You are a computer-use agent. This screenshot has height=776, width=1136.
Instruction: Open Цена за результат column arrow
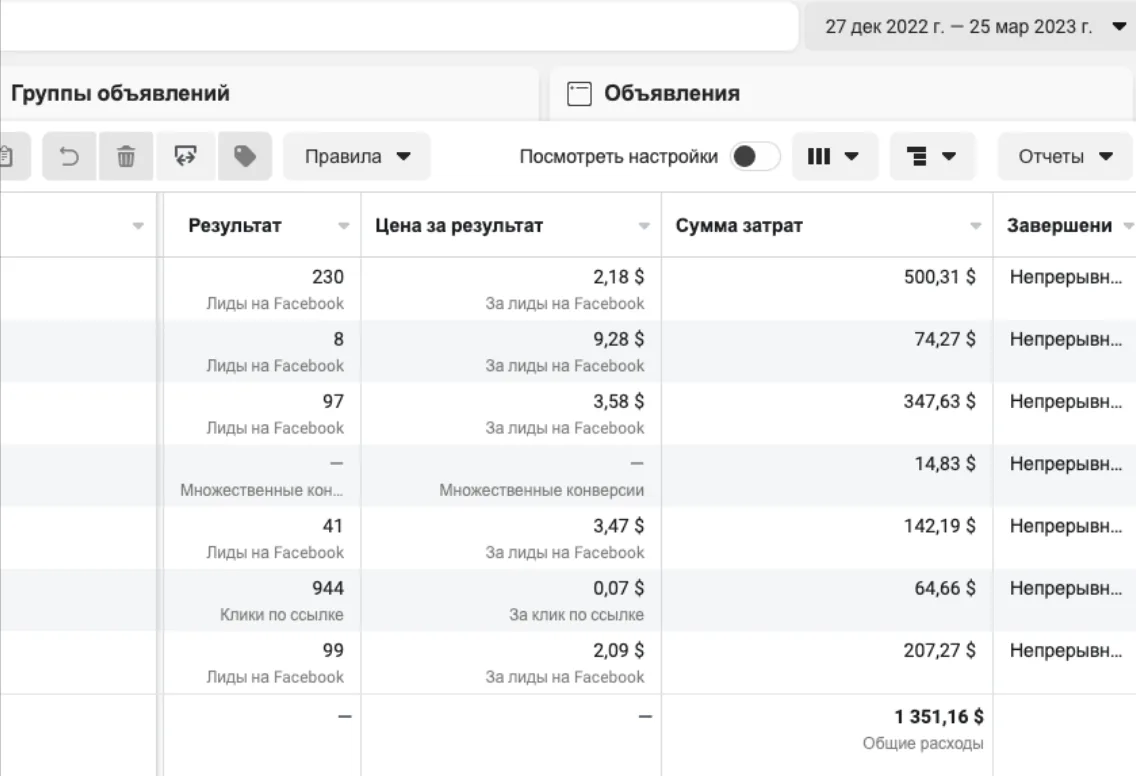click(x=643, y=226)
